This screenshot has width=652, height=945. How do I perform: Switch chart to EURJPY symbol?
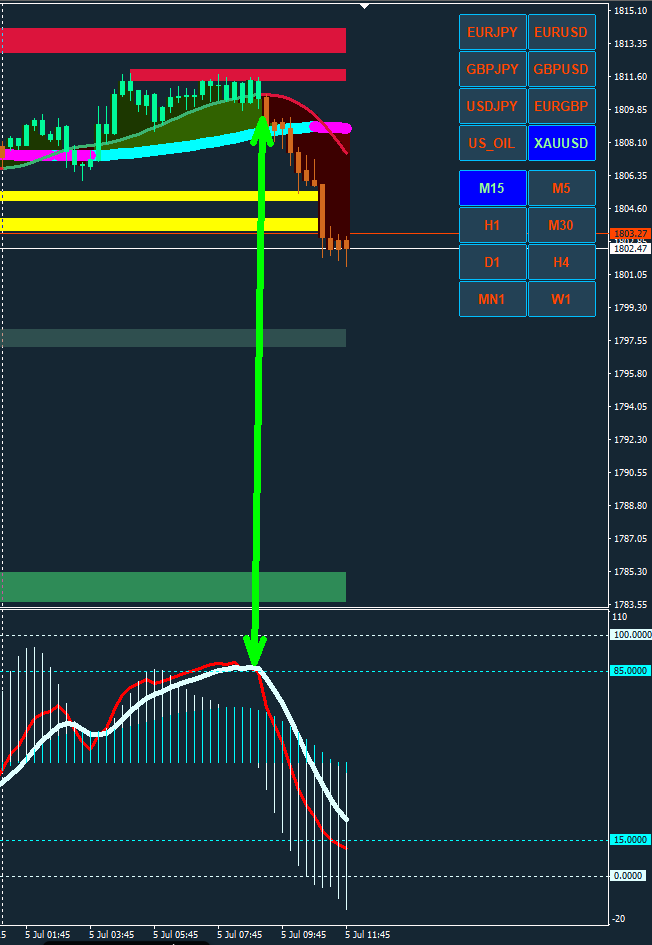pos(492,32)
